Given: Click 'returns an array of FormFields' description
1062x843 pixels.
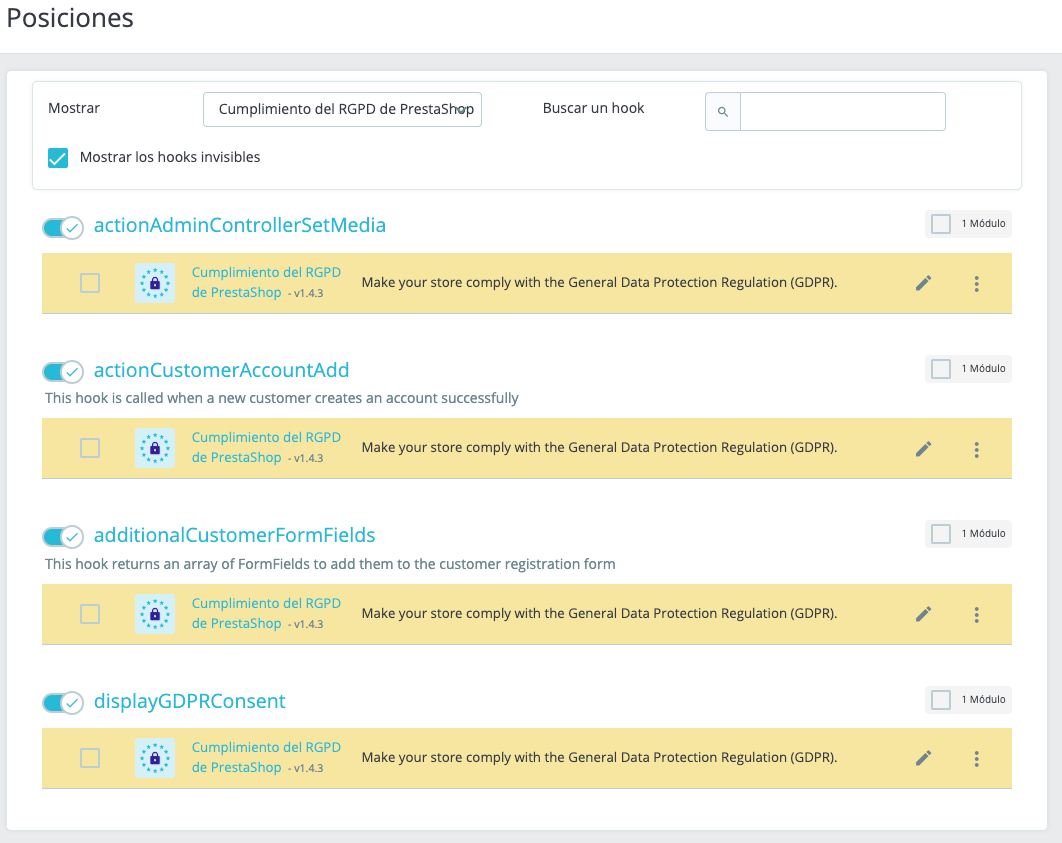Looking at the screenshot, I should pyautogui.click(x=330, y=564).
